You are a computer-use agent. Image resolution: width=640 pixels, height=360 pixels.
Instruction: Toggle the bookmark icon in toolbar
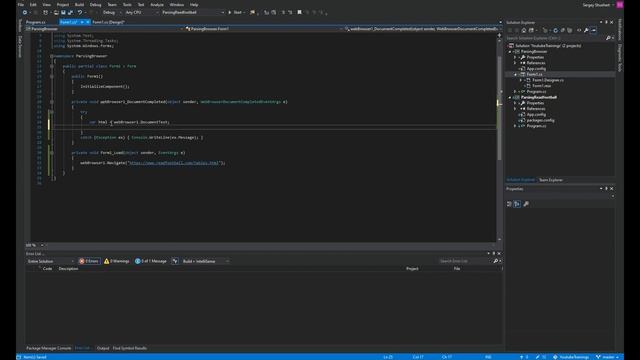click(300, 13)
